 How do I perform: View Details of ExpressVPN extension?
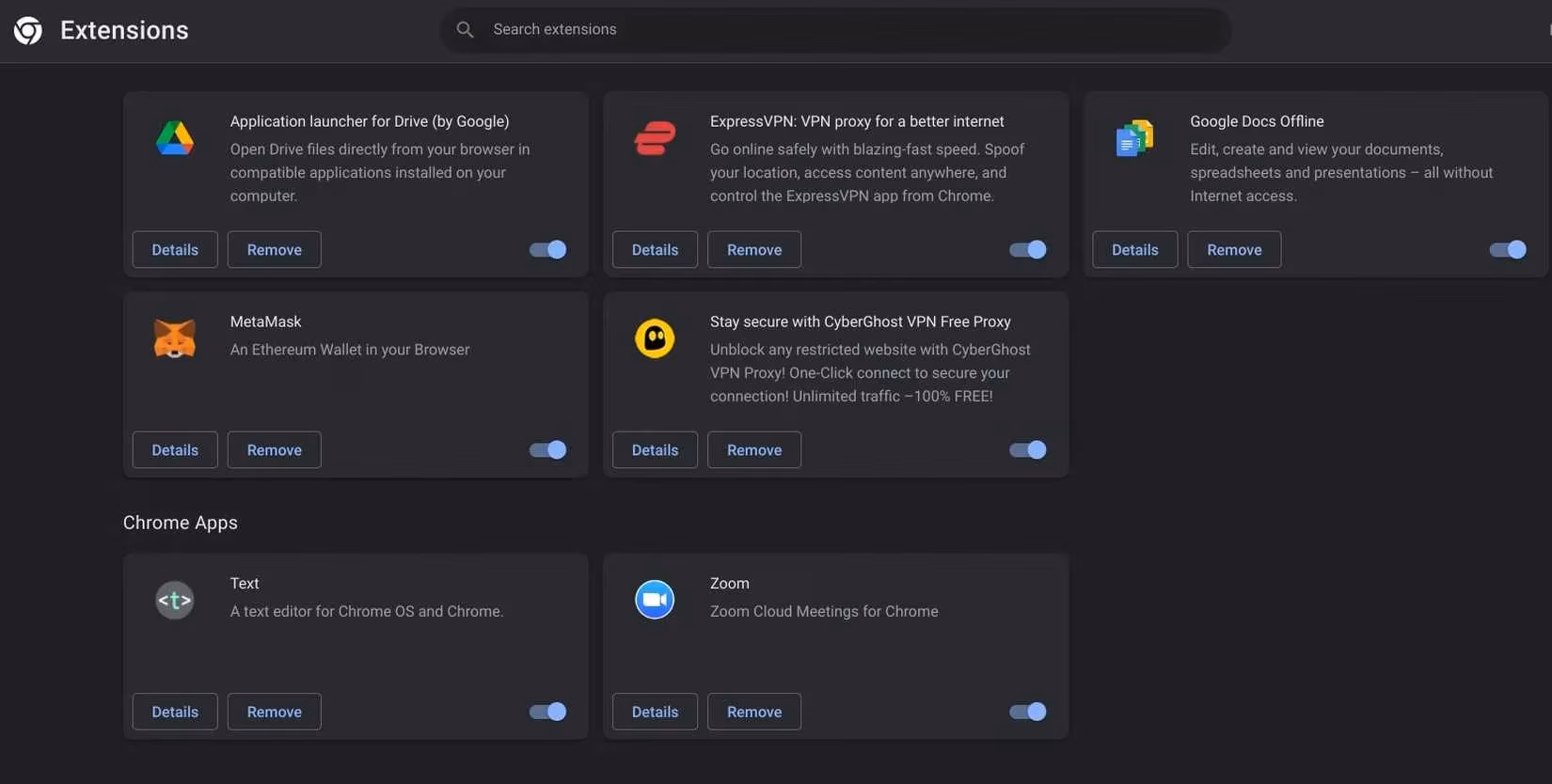(x=655, y=249)
